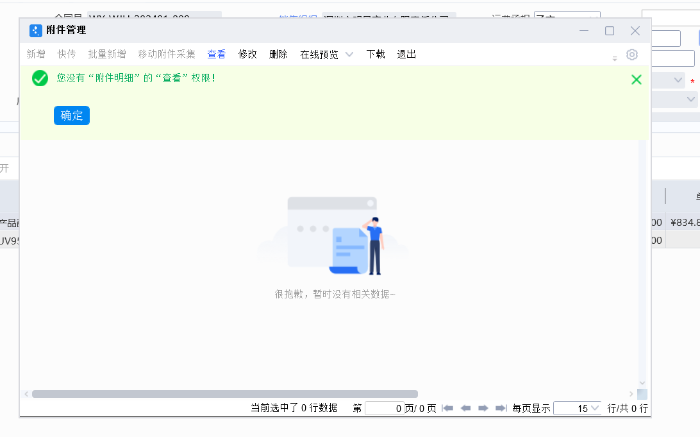The width and height of the screenshot is (700, 437).
Task: Maximize the 附件管理 dialog window
Action: [x=609, y=31]
